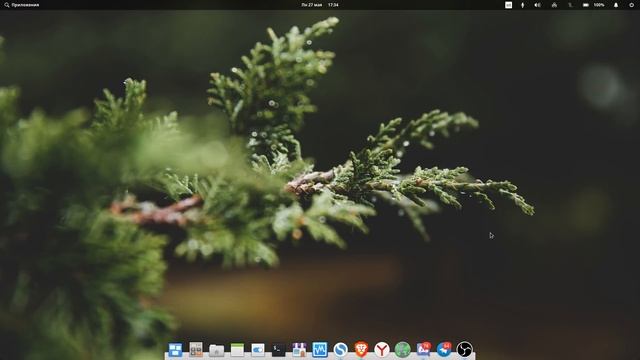
Task: Launch OBS Studio from the dock
Action: coord(464,350)
